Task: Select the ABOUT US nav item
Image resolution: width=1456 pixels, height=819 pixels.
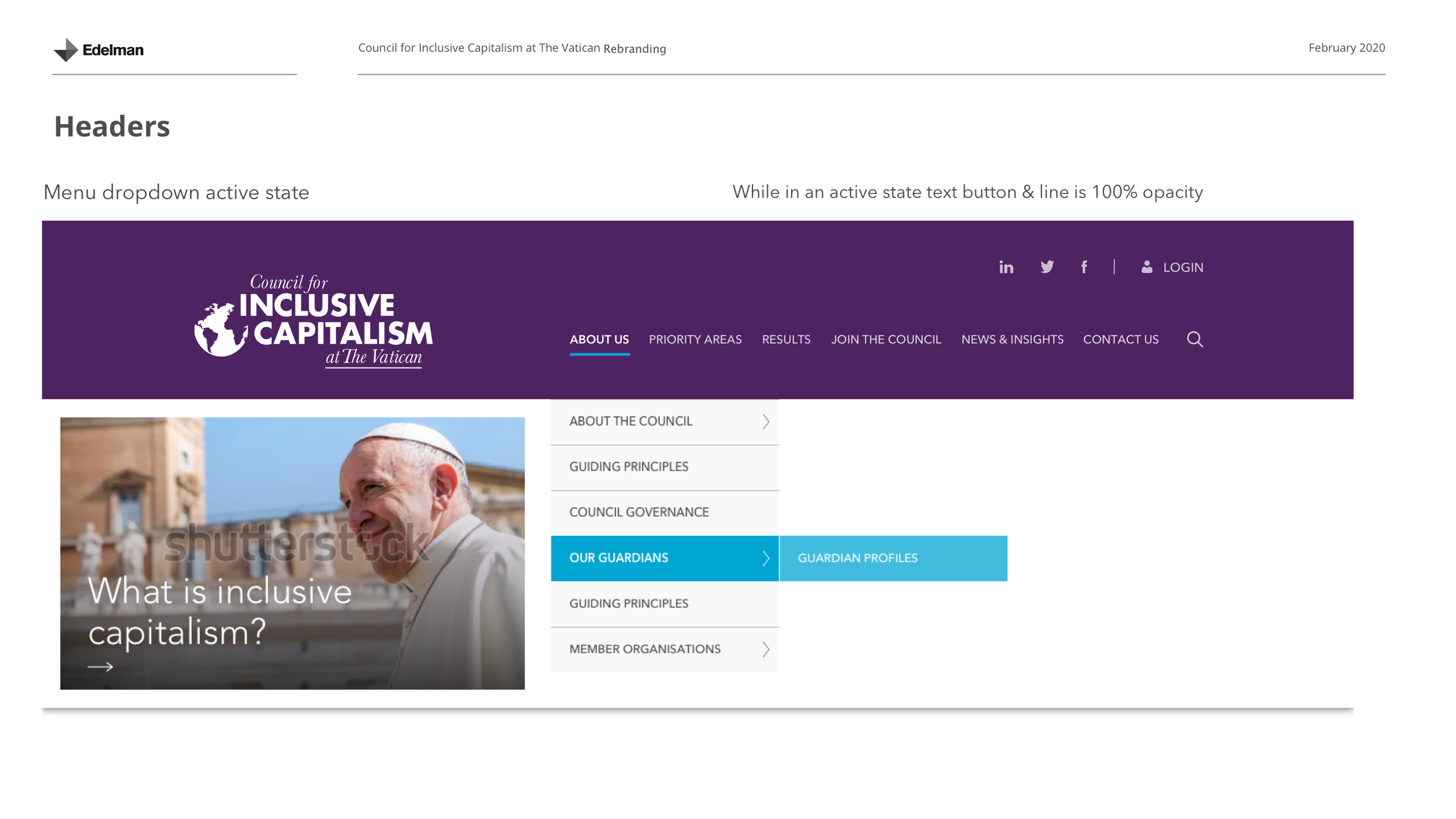Action: 599,340
